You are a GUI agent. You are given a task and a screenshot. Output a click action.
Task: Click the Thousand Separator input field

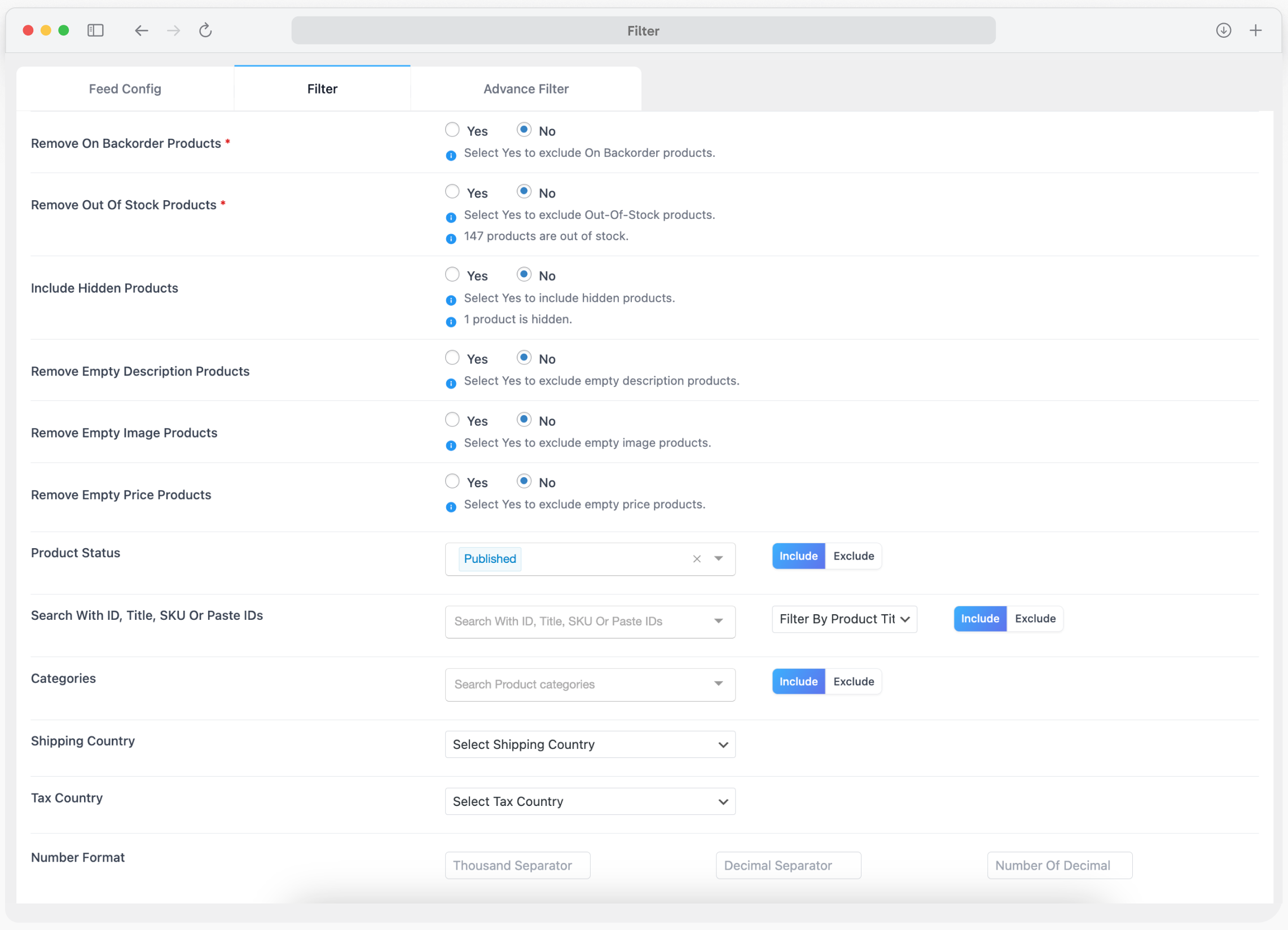coord(517,865)
